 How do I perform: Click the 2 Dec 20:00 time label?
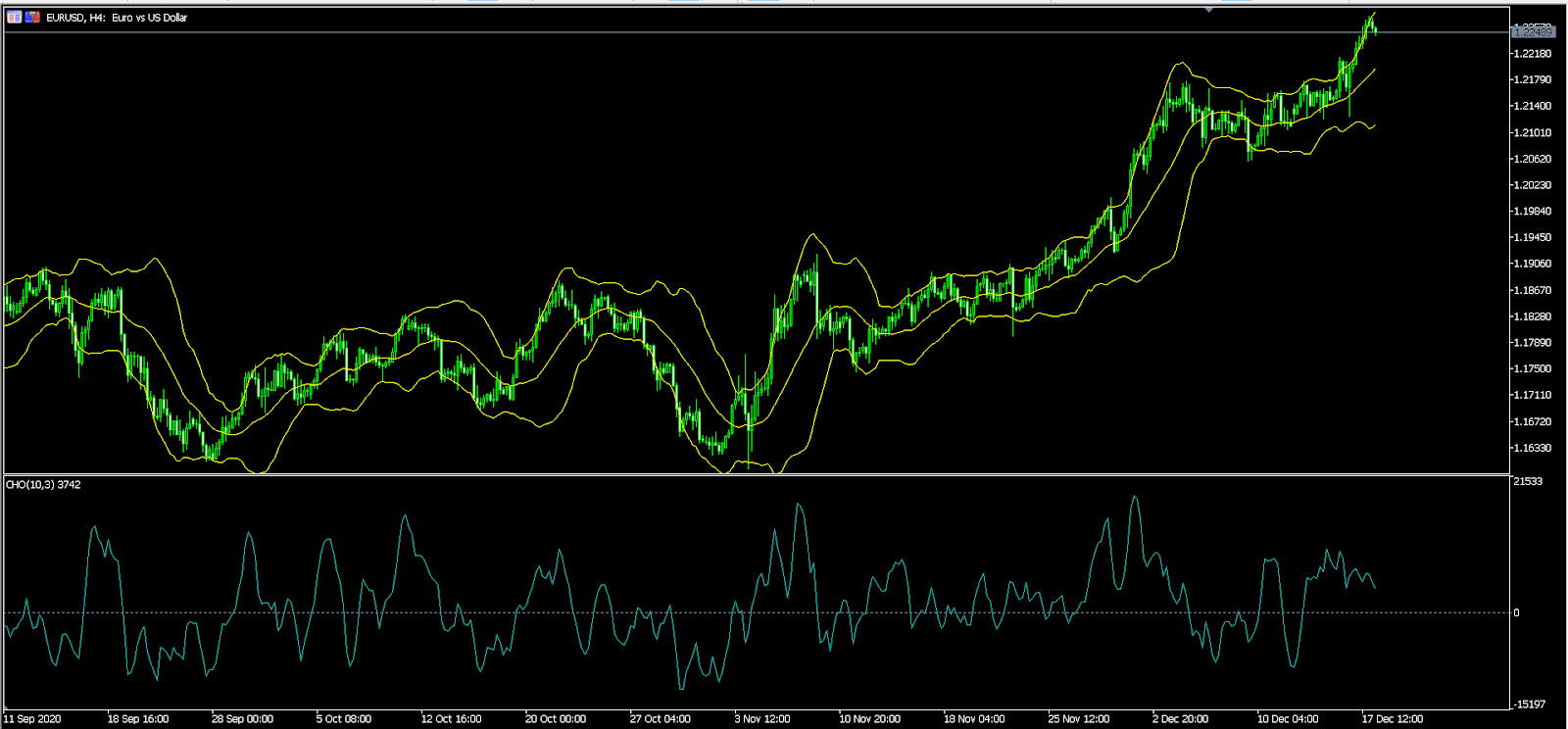click(x=1180, y=718)
